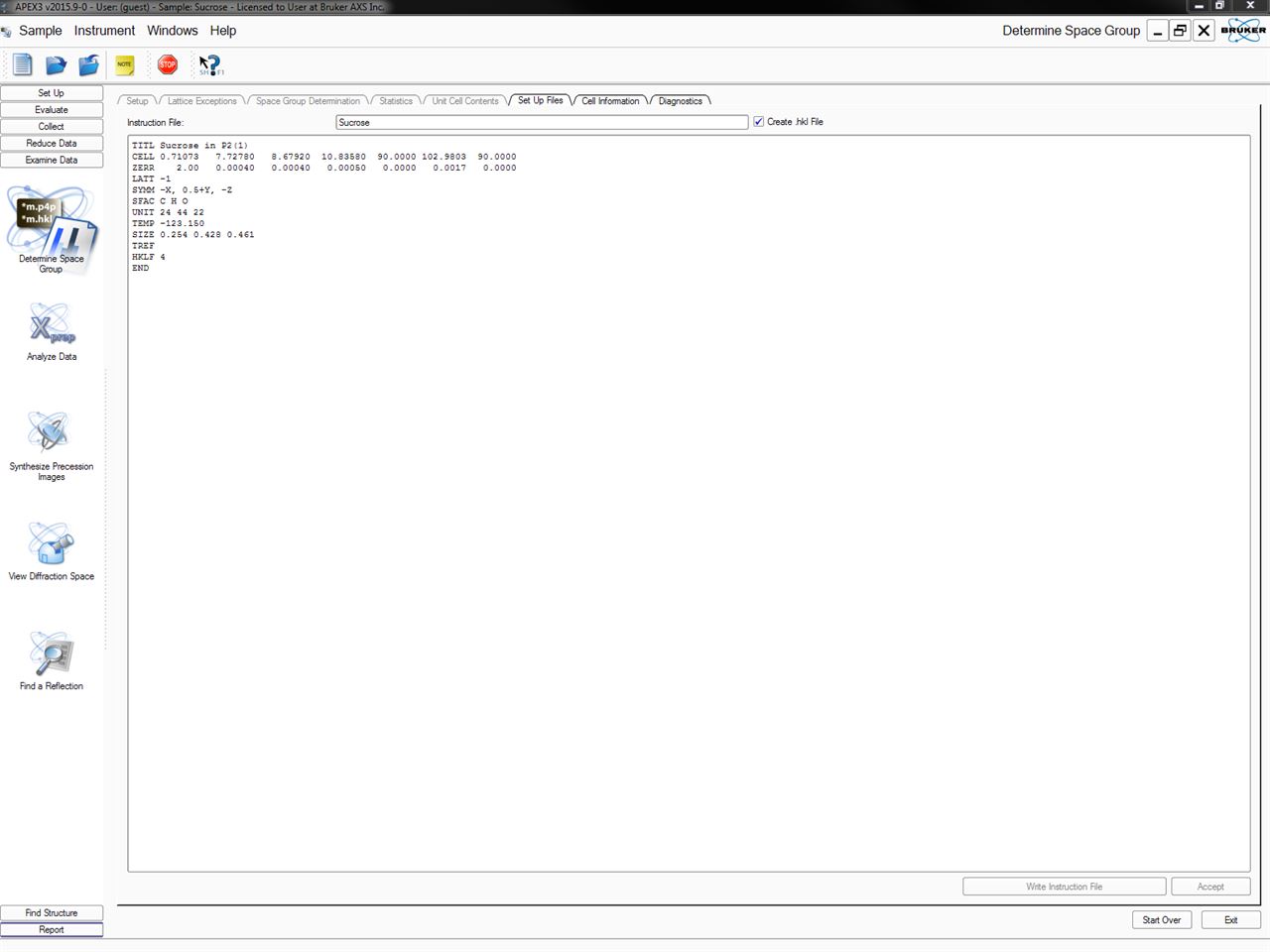Click the SFAC C H O line
The height and width of the screenshot is (952, 1270).
[160, 201]
